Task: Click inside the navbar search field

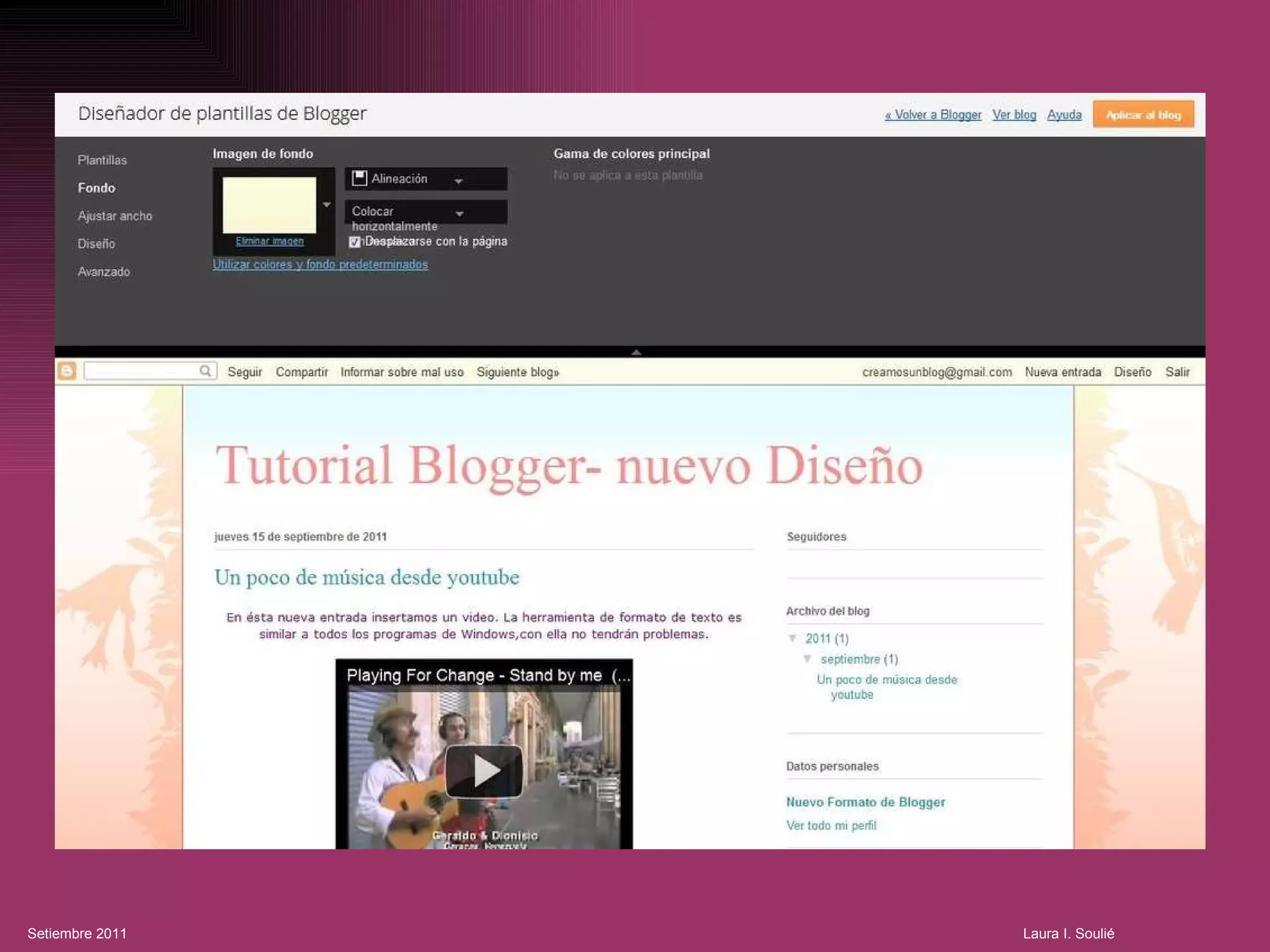Action: point(143,371)
